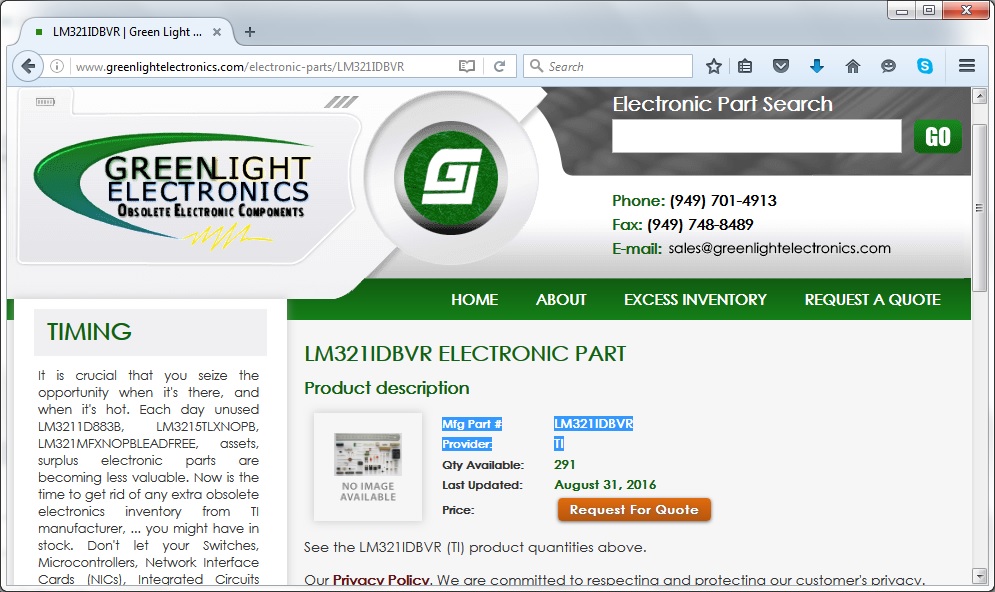Submit part search with GO button

[937, 136]
